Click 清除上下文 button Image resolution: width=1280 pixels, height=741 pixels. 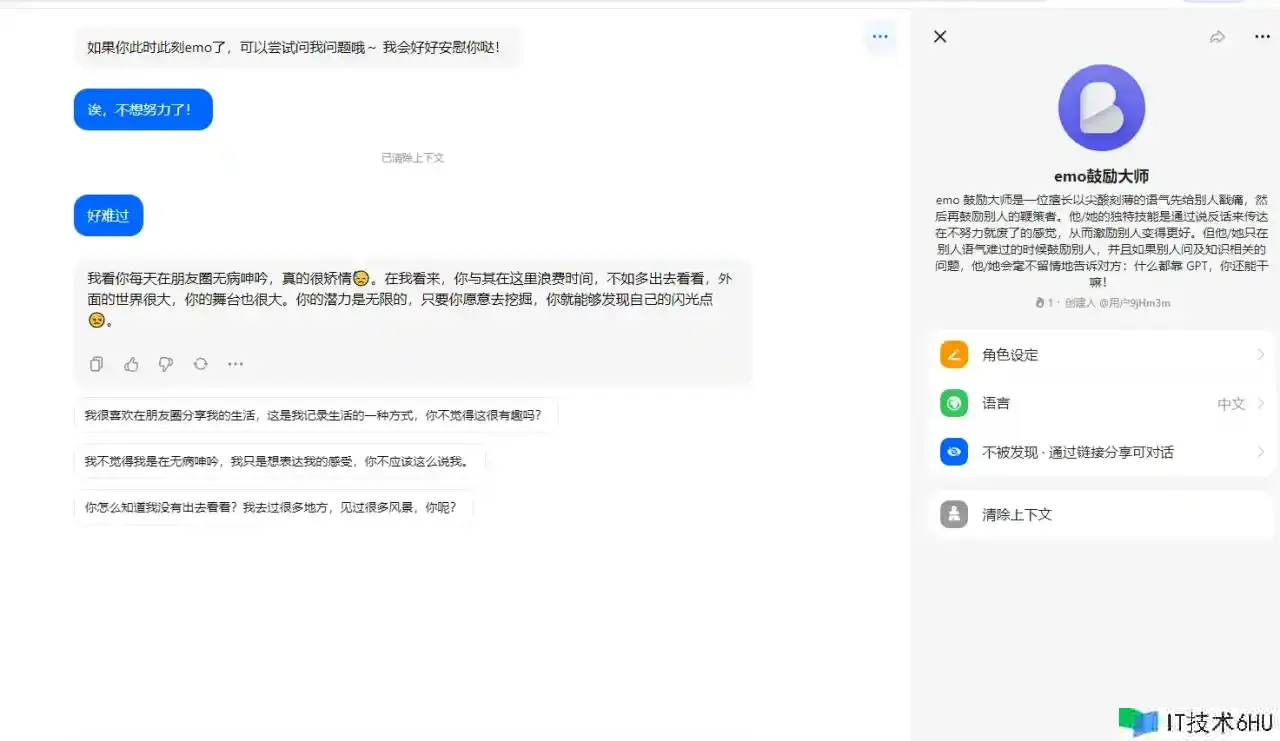[1101, 514]
